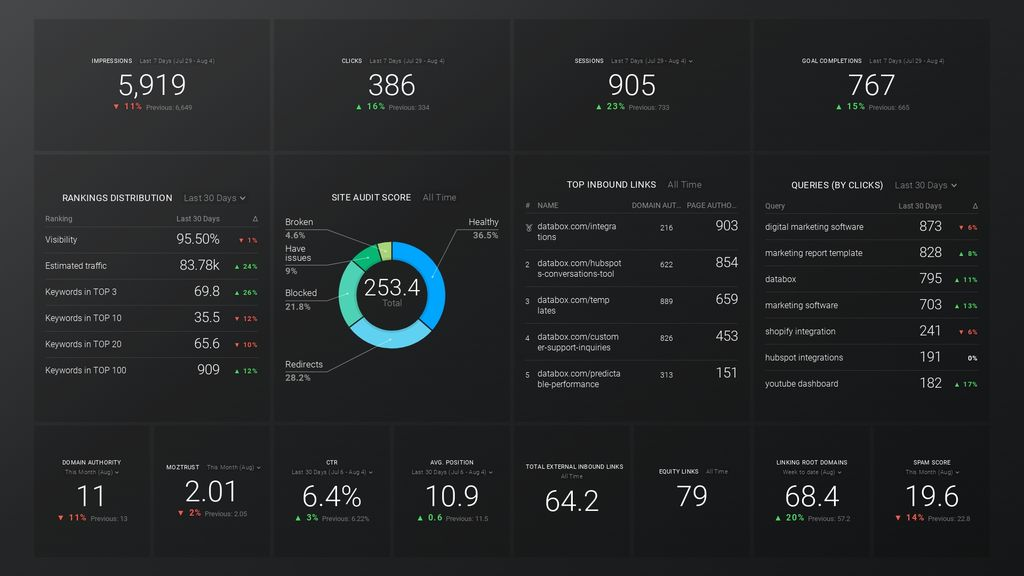Click the Ranking column header
The image size is (1024, 576).
(x=59, y=219)
